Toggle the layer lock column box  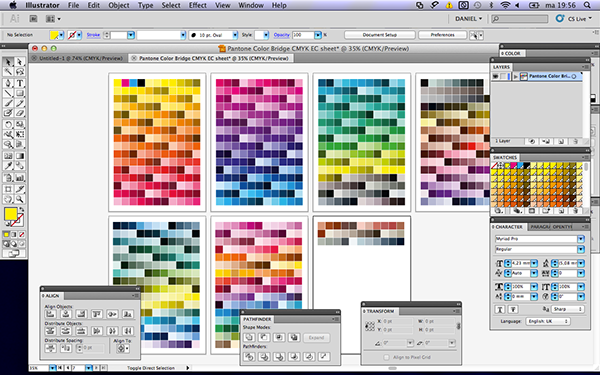click(503, 77)
